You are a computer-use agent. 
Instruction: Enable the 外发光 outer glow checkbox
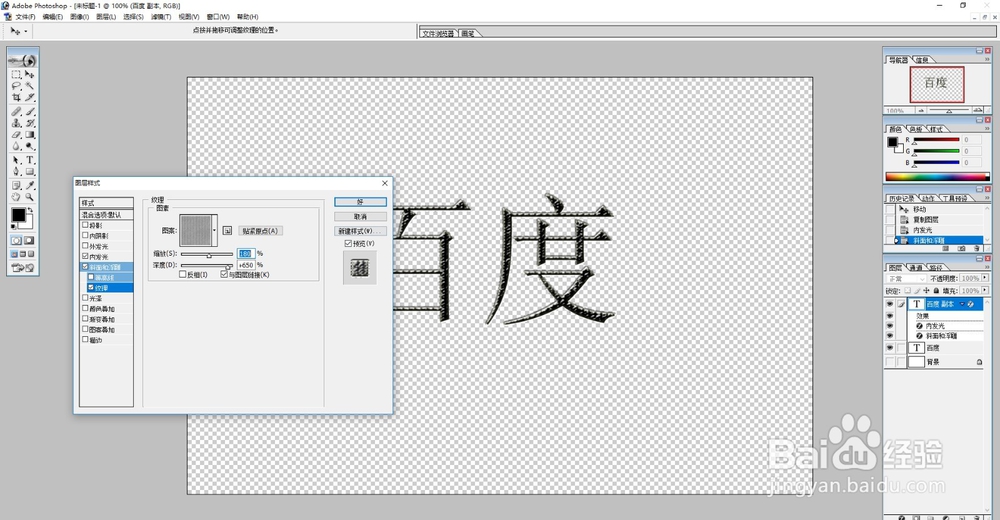85,246
